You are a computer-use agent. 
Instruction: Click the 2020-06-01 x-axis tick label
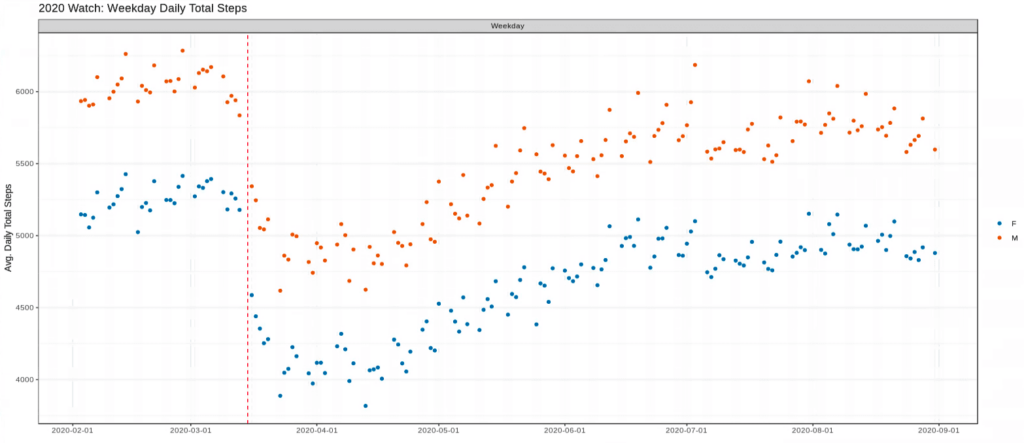(566, 430)
